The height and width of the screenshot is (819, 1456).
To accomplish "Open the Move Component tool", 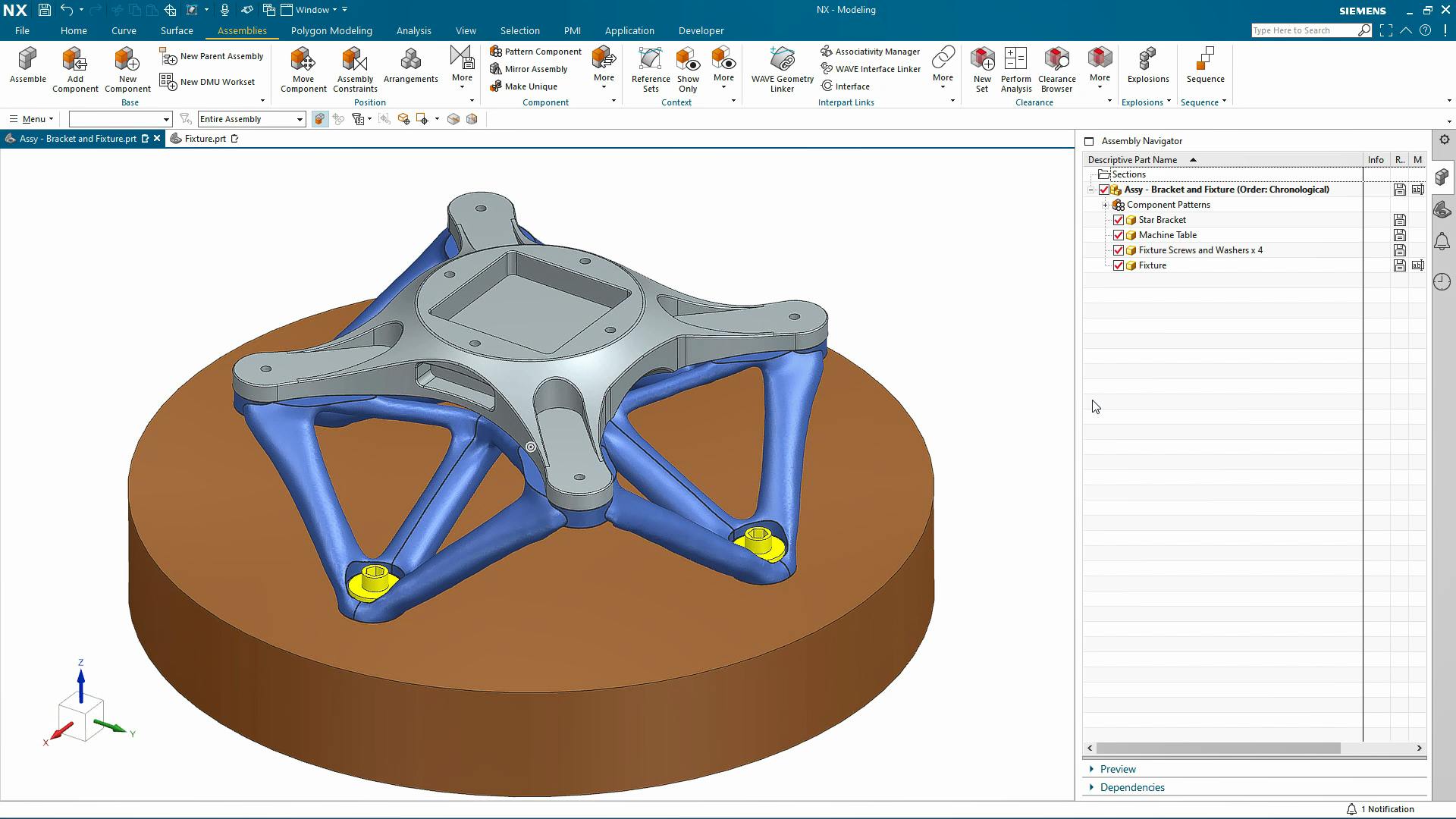I will coord(303,61).
